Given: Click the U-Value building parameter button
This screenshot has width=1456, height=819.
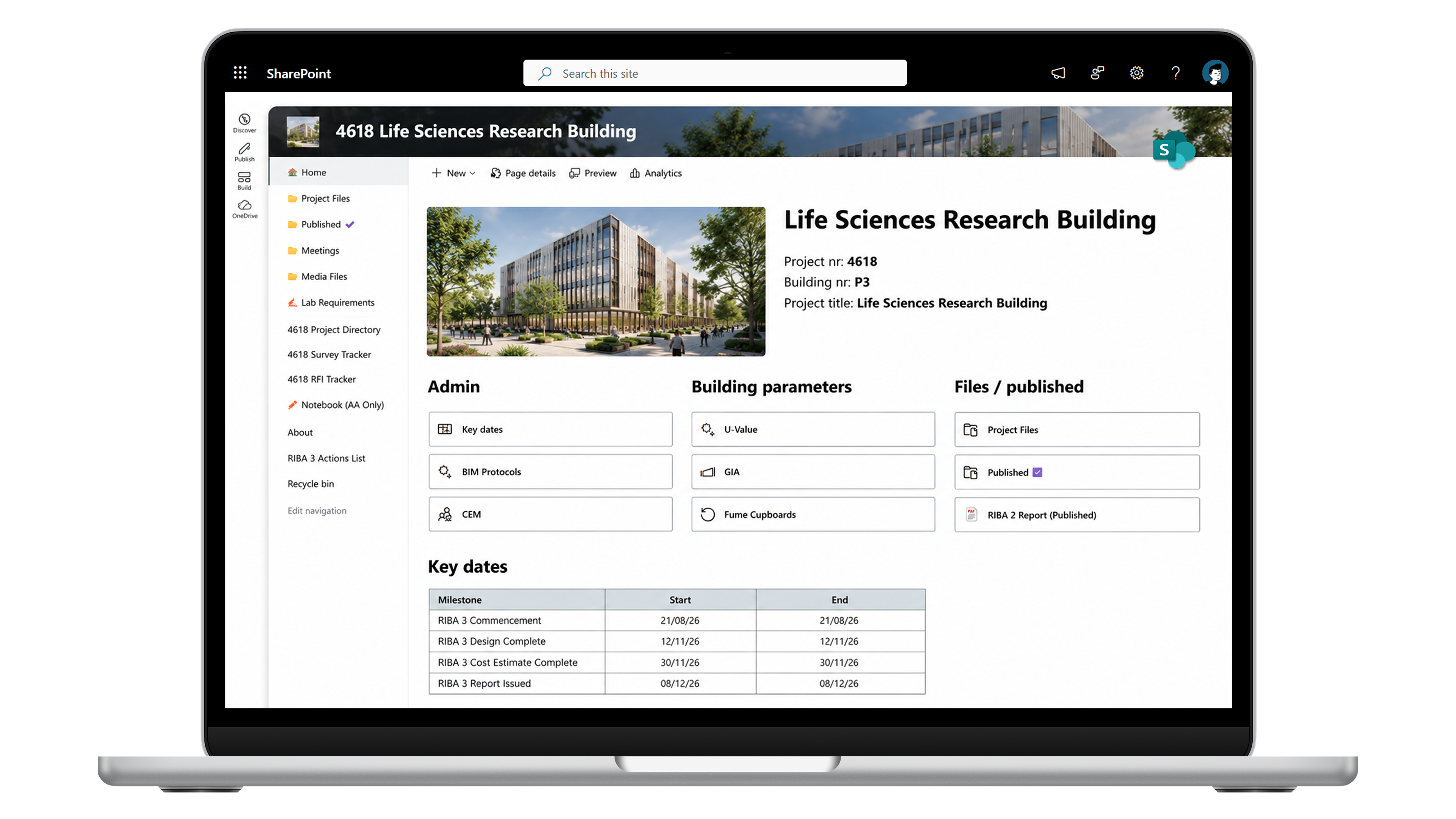Looking at the screenshot, I should (x=813, y=429).
